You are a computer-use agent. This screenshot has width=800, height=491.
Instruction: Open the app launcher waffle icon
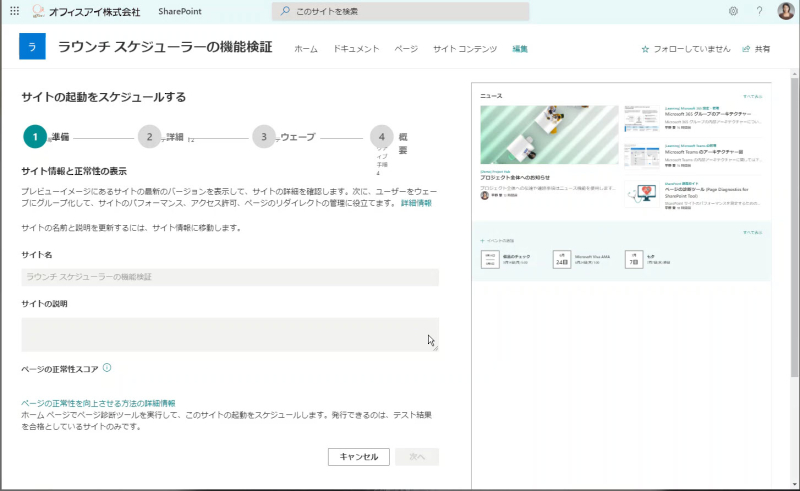[14, 11]
